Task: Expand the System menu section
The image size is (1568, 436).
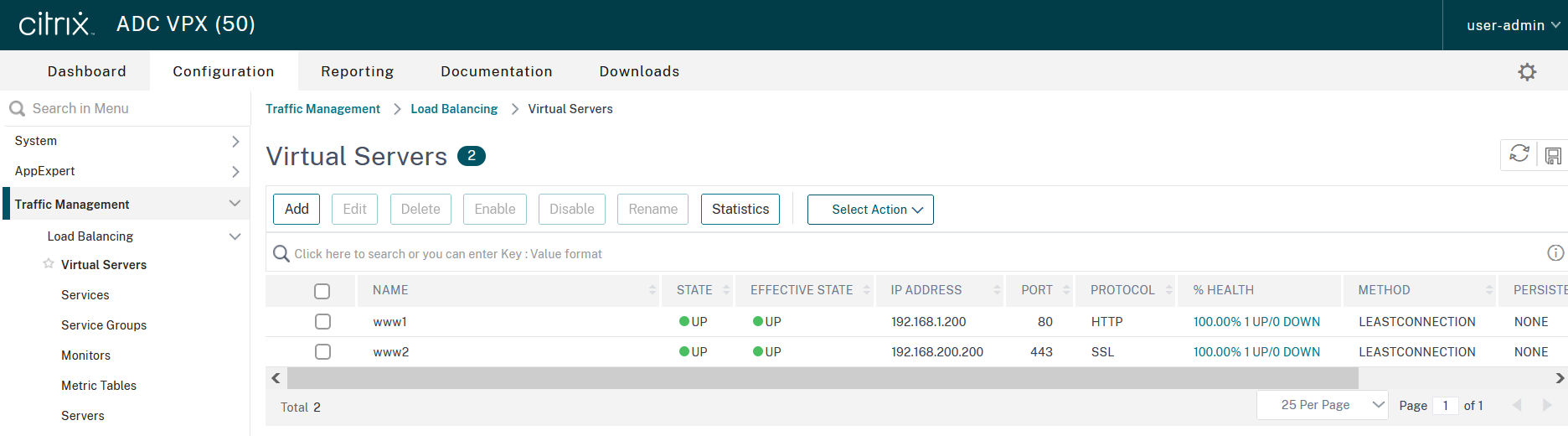Action: click(x=126, y=141)
